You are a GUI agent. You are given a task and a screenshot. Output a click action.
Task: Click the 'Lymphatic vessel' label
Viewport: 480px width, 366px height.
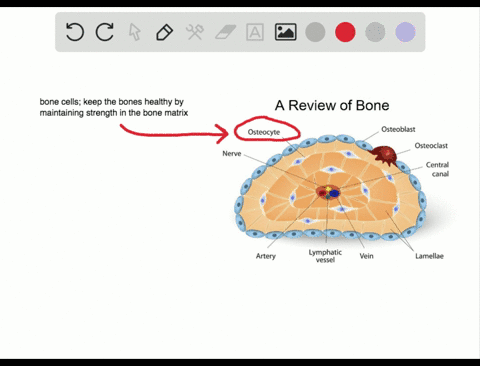pyautogui.click(x=325, y=256)
